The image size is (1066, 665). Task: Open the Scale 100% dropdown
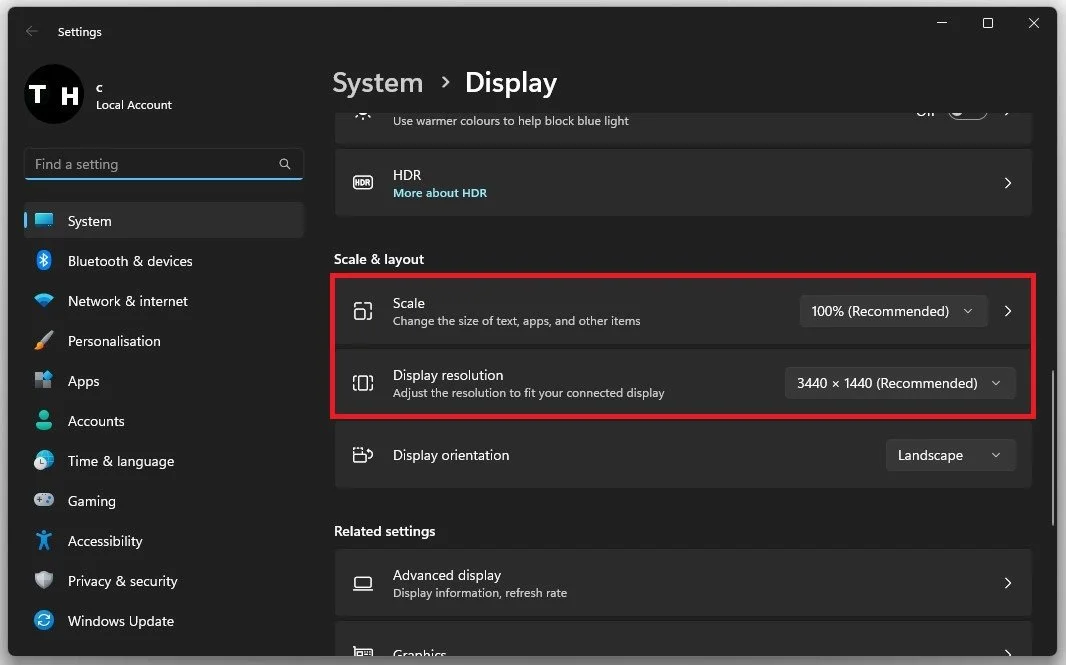[893, 311]
